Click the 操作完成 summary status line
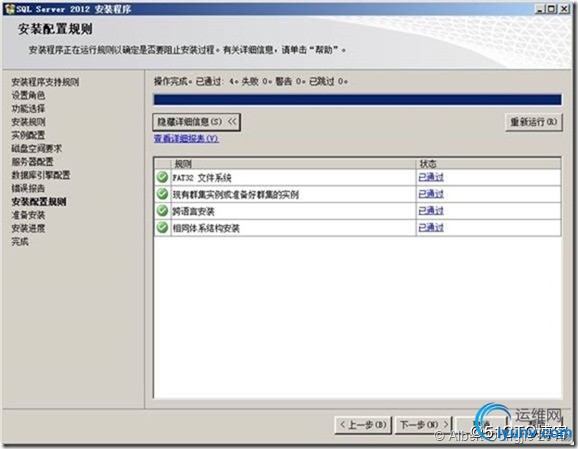This screenshot has width=578, height=449. click(251, 81)
